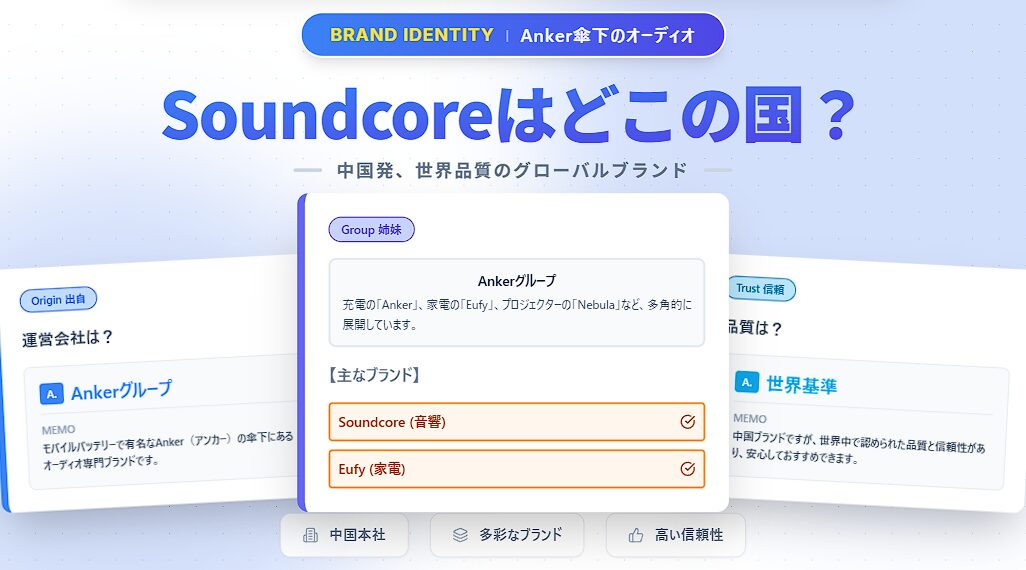Click the Ankerグループ heading in the center card

point(516,281)
